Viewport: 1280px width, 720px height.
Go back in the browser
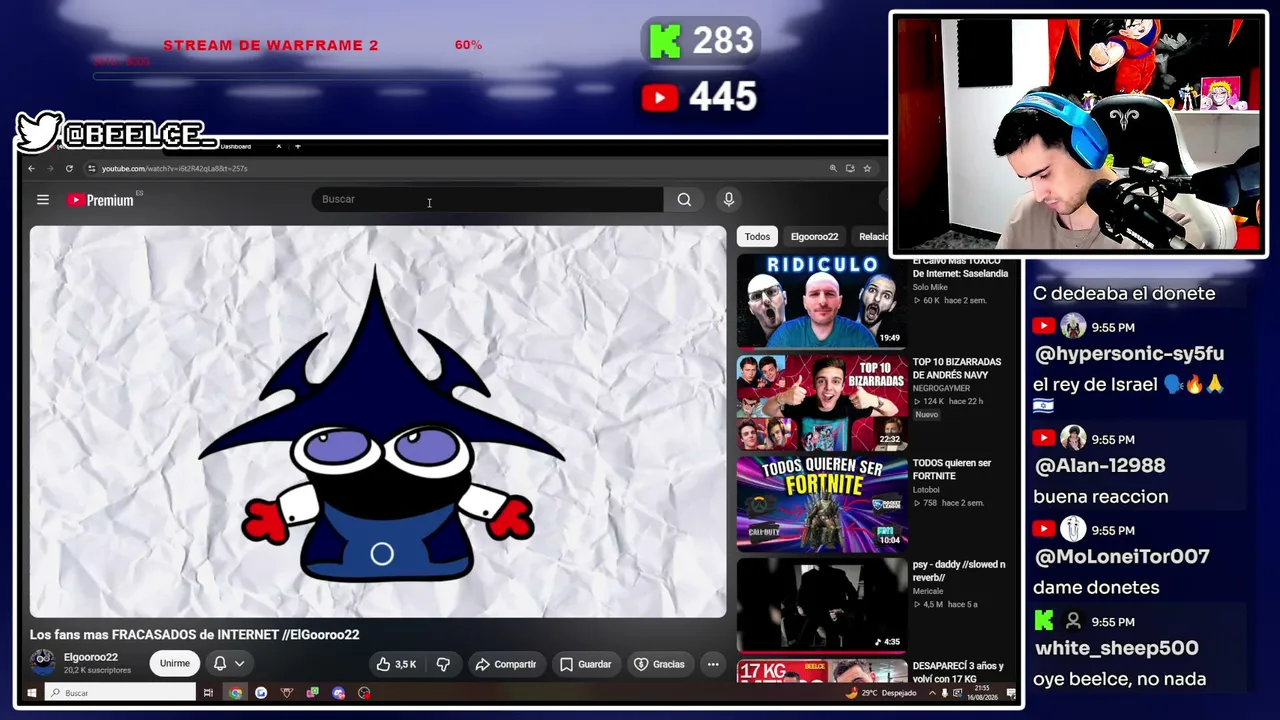point(32,168)
